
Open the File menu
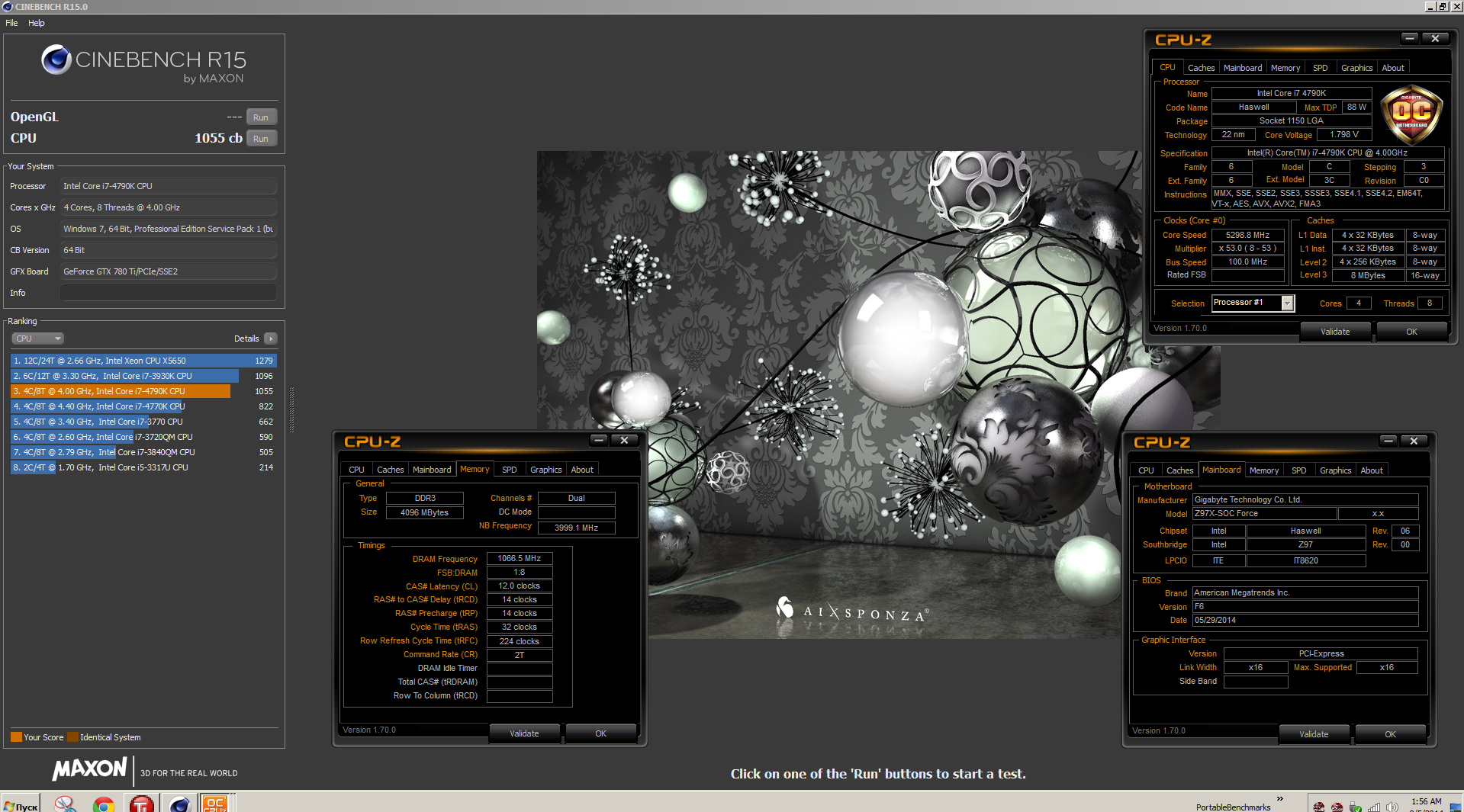click(x=11, y=23)
